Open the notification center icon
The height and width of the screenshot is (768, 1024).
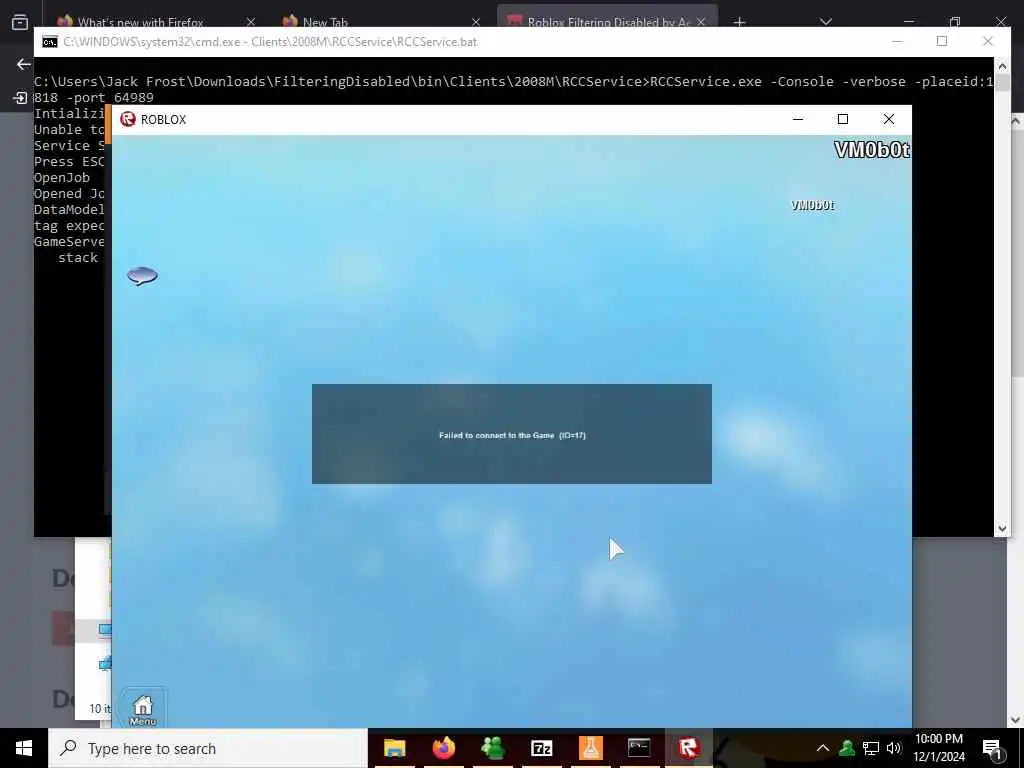pos(992,749)
